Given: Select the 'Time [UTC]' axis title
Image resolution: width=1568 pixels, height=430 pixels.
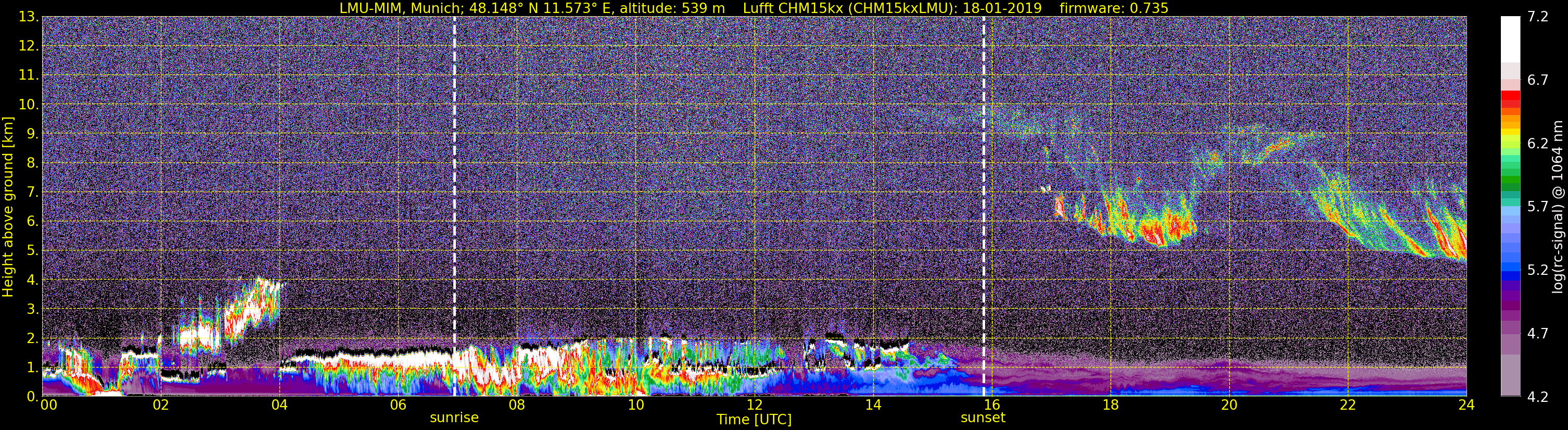Looking at the screenshot, I should point(754,420).
